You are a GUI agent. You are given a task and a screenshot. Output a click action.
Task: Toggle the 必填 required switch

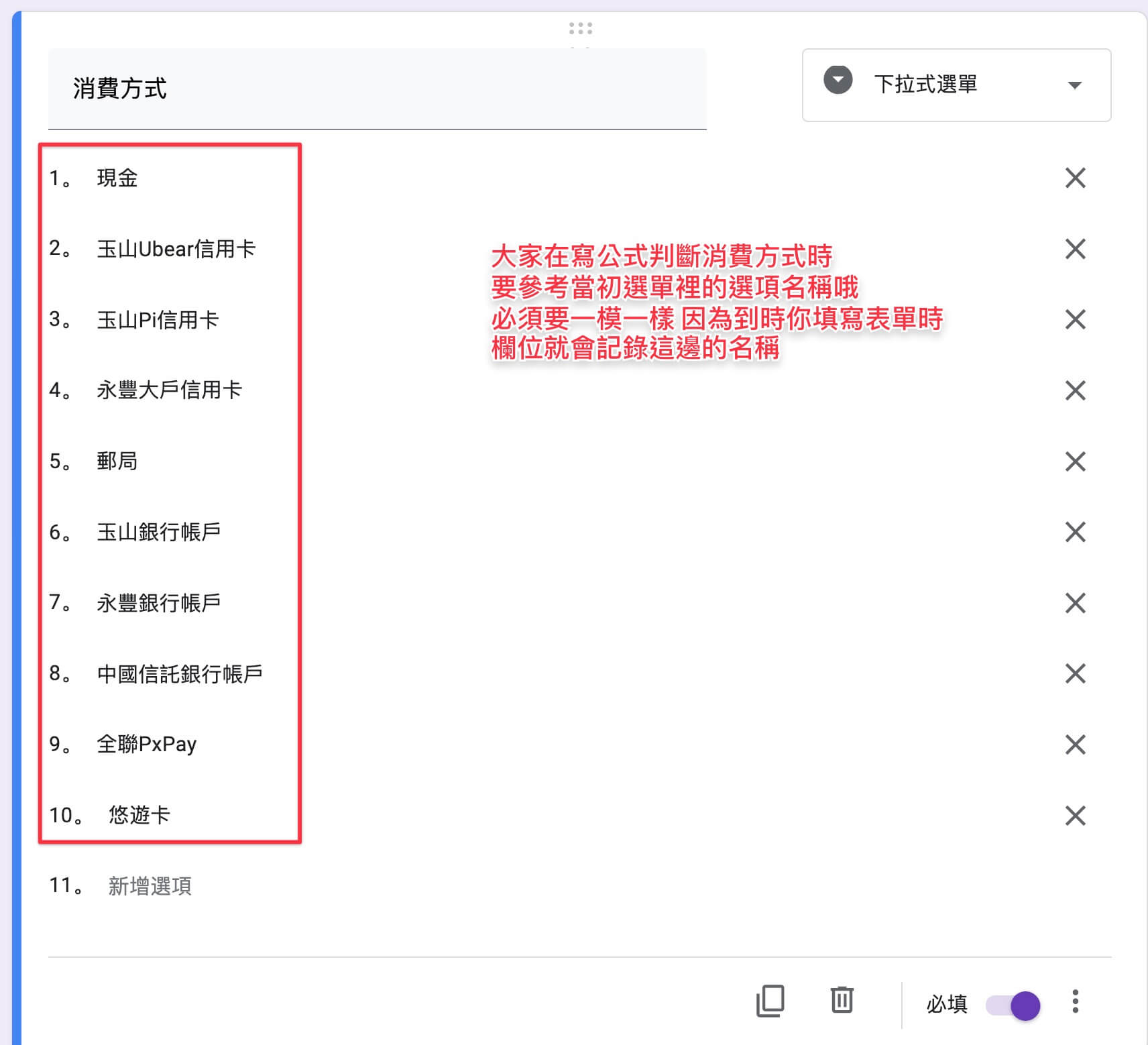pyautogui.click(x=1013, y=1005)
